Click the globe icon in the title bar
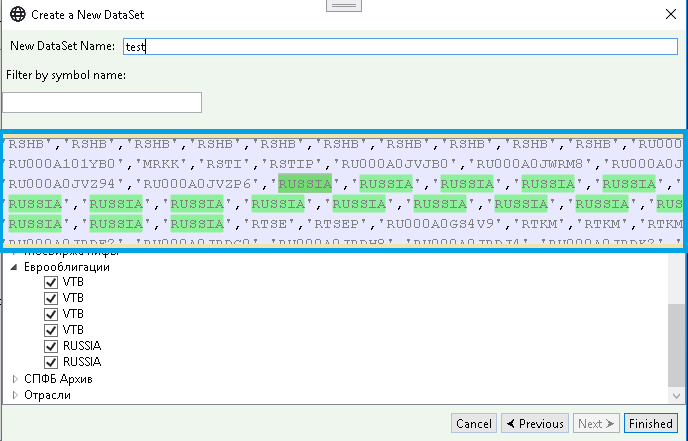This screenshot has width=688, height=441. tap(18, 14)
